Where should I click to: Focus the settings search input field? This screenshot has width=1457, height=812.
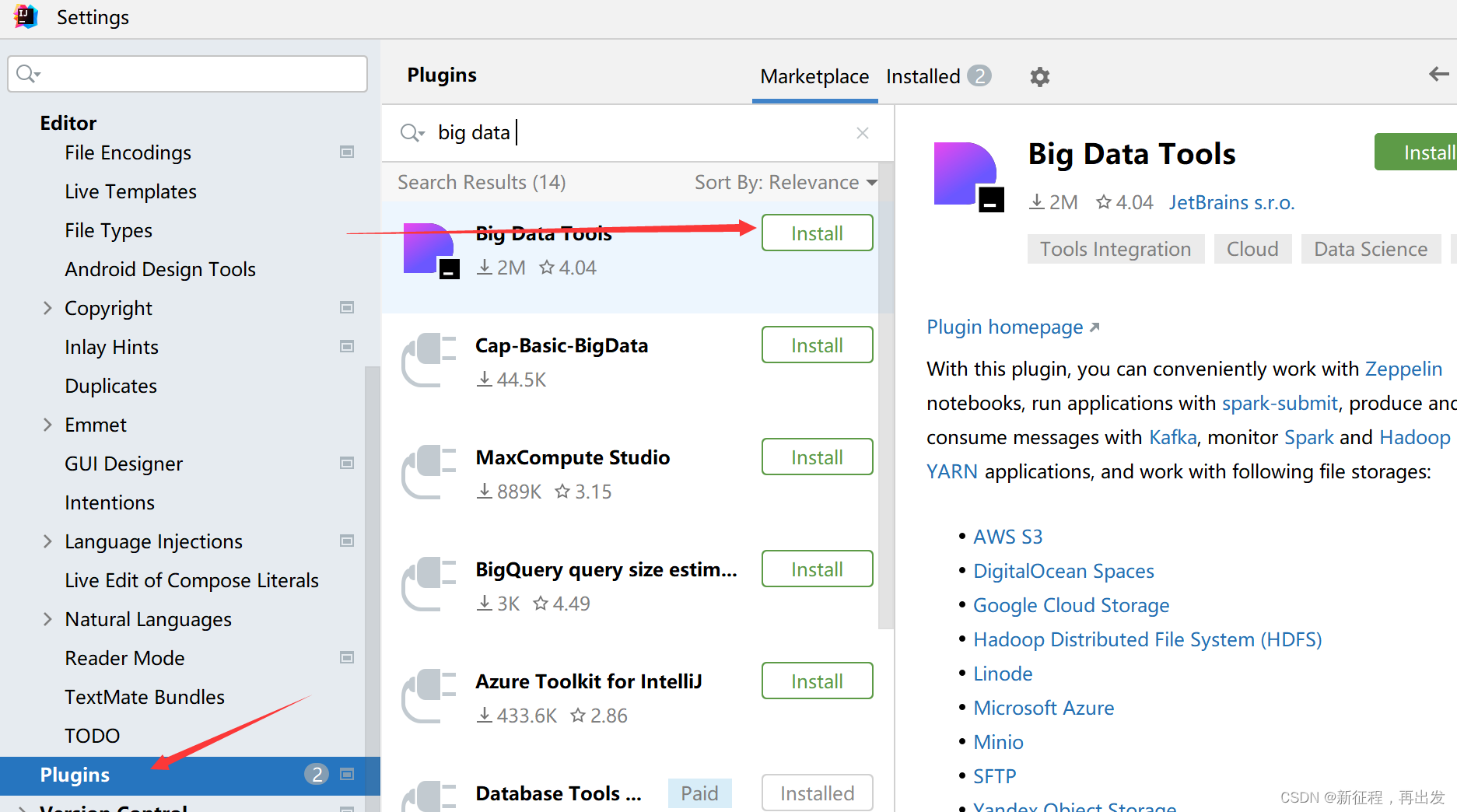[x=187, y=74]
